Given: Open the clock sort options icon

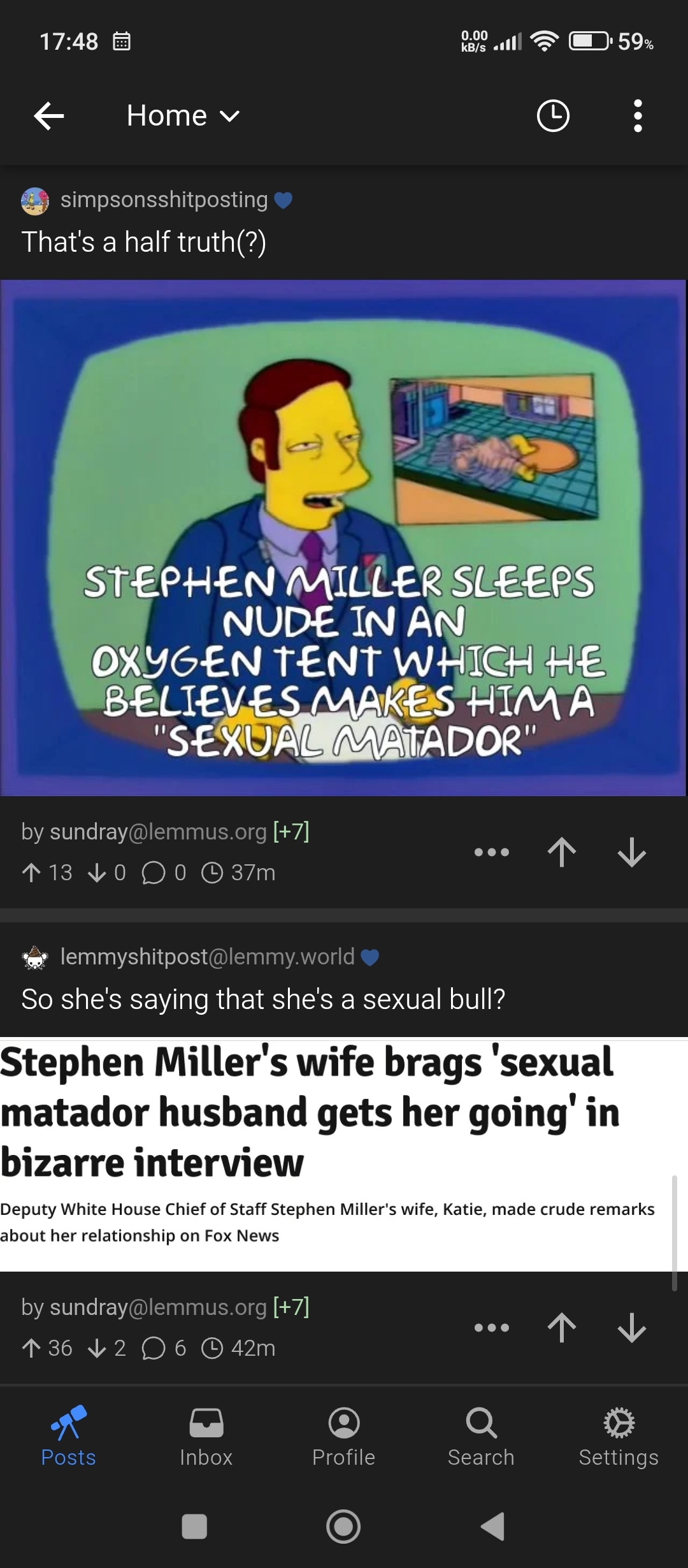Looking at the screenshot, I should (553, 116).
